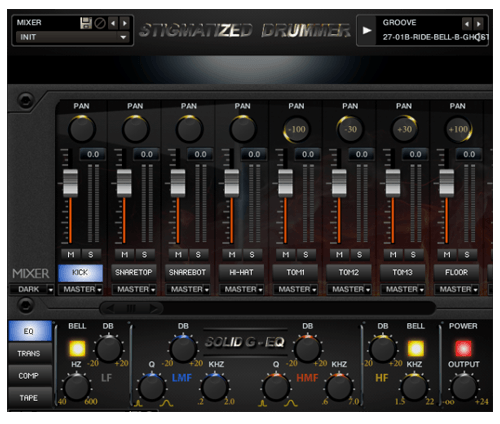The width and height of the screenshot is (500, 424).
Task: Adjust the LMF band DB gain knob
Action: point(183,349)
